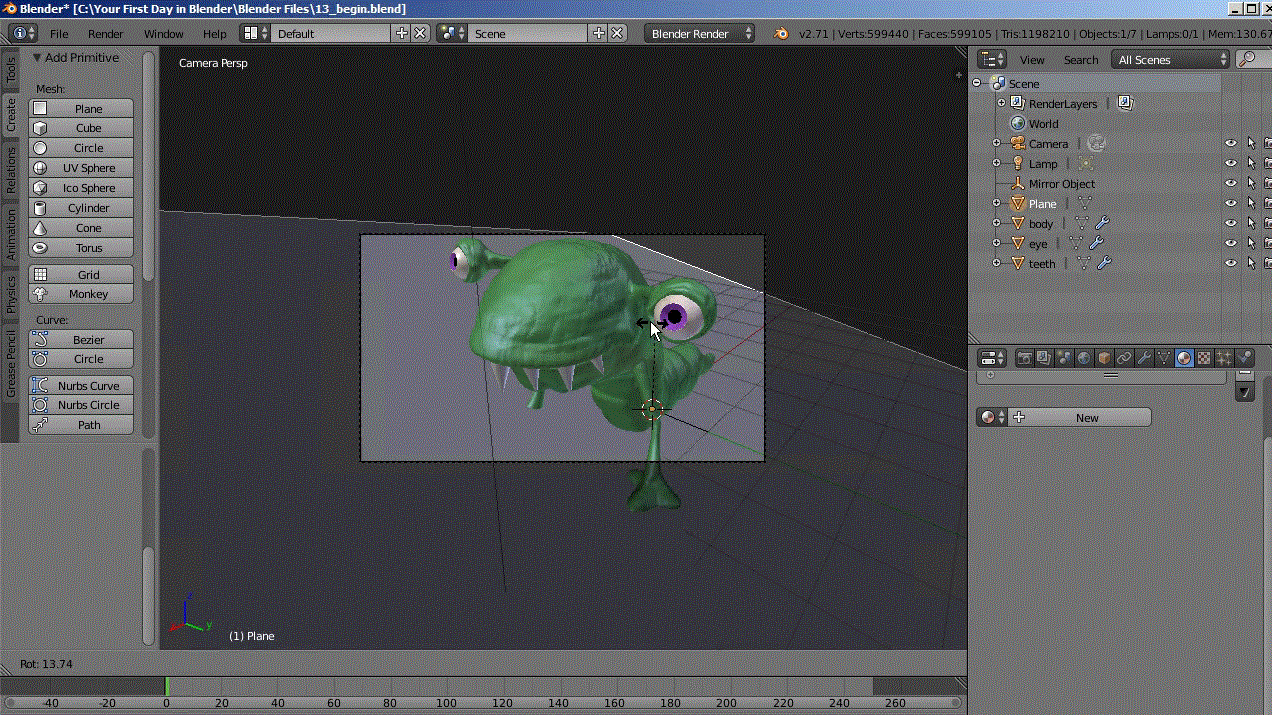The width and height of the screenshot is (1272, 715).
Task: Open the Render menu
Action: pyautogui.click(x=106, y=33)
